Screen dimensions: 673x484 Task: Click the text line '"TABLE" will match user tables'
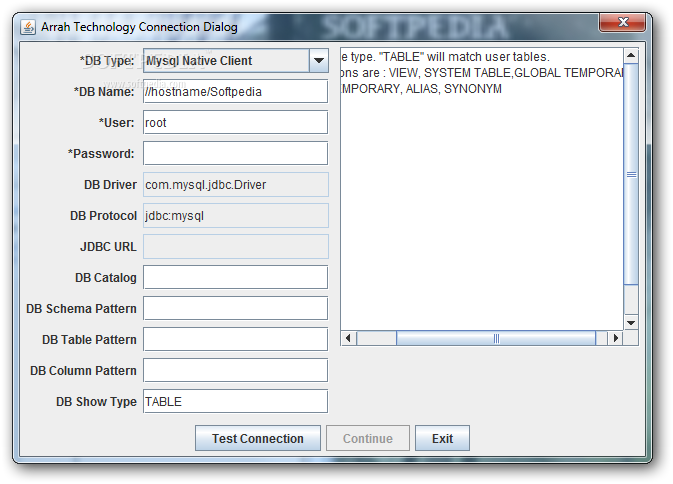click(446, 57)
